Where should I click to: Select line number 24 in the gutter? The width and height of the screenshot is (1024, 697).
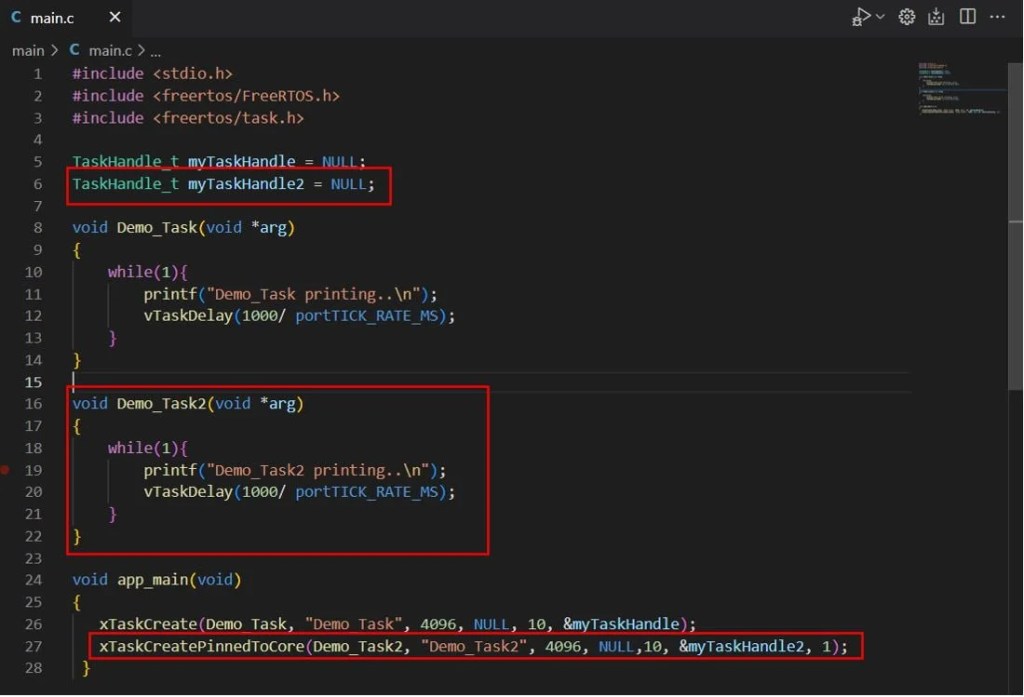coord(33,580)
